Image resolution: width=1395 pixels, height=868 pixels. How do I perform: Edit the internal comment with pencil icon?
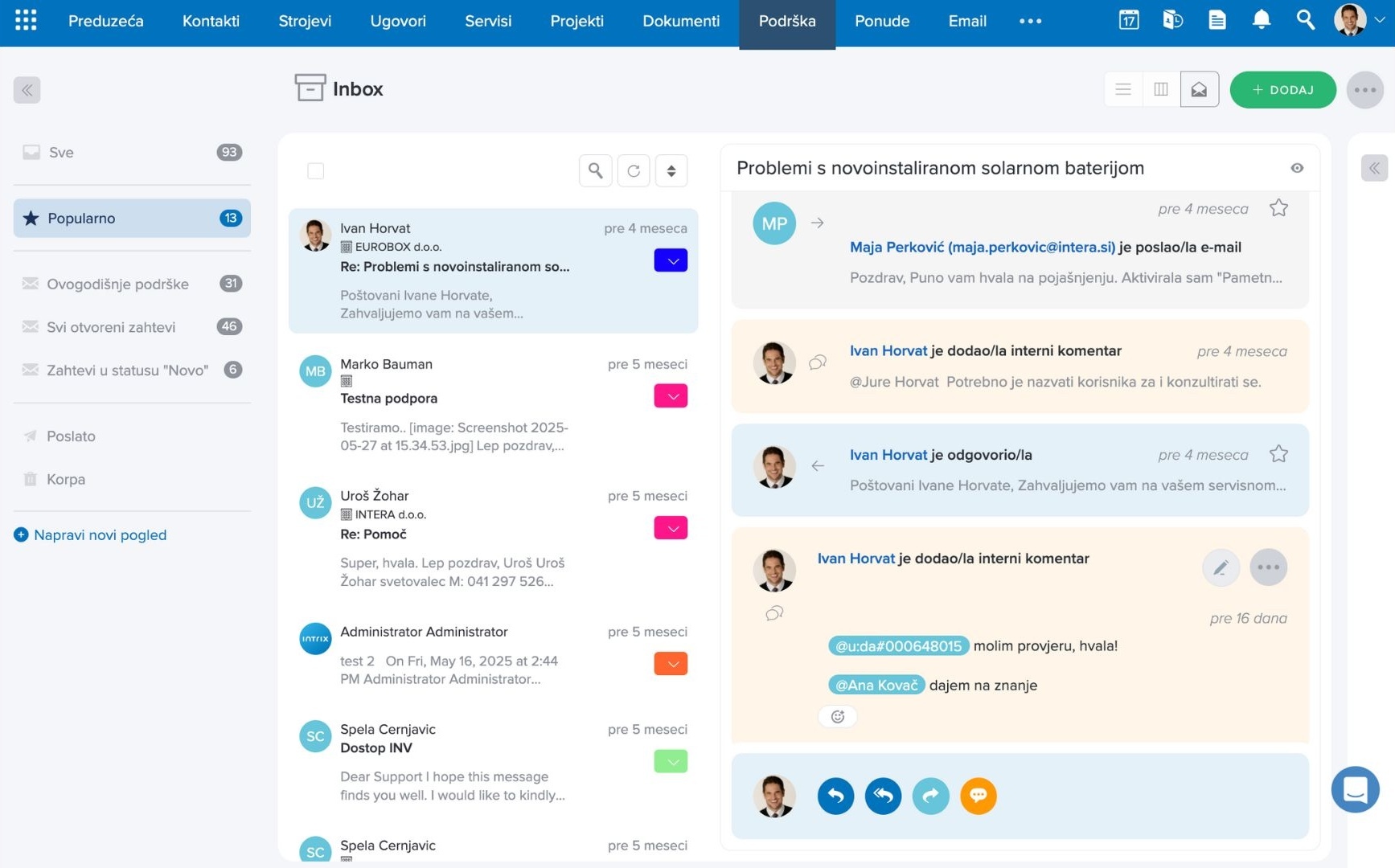coord(1220,567)
